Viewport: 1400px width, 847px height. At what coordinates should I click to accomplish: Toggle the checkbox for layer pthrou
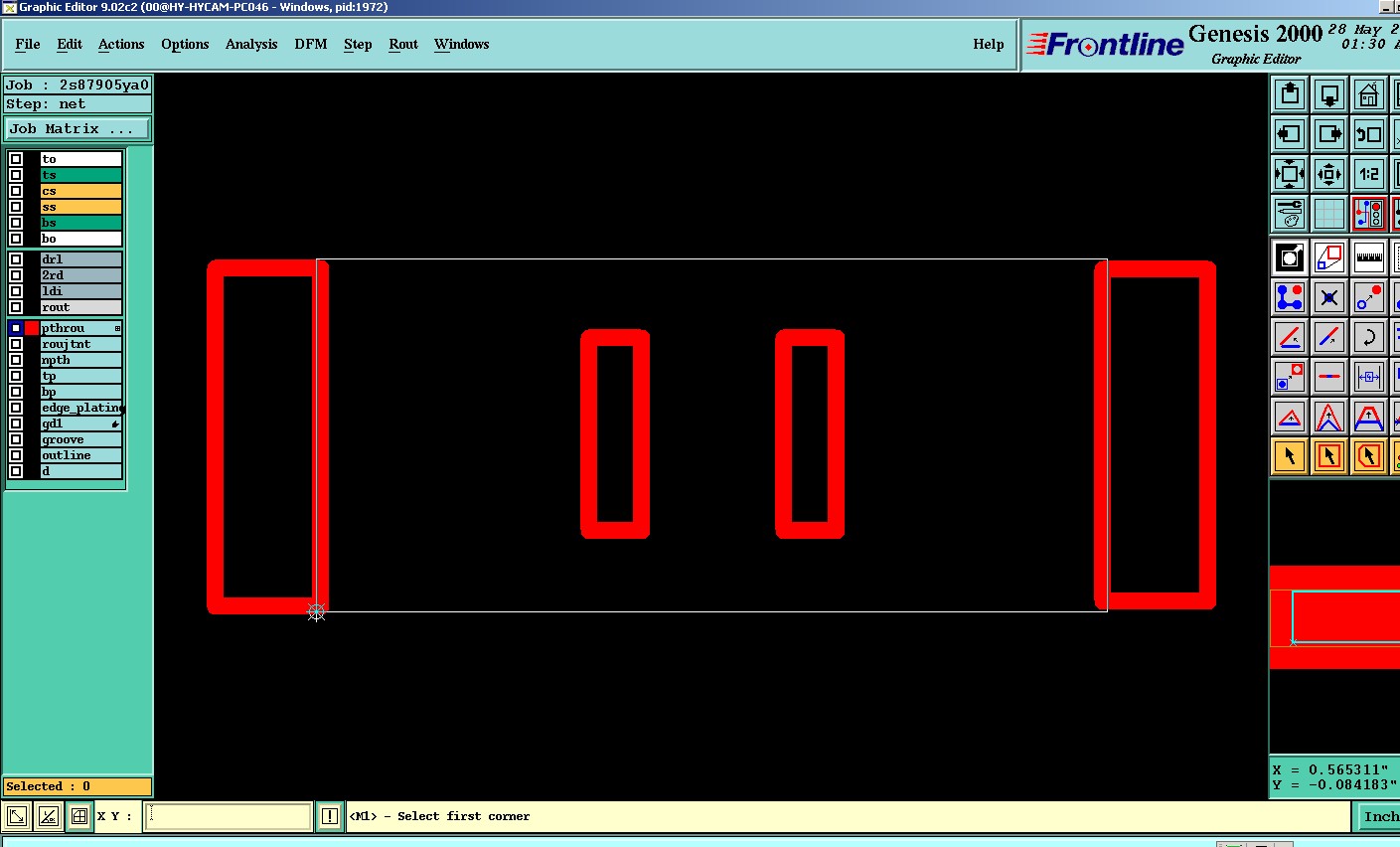[x=16, y=328]
